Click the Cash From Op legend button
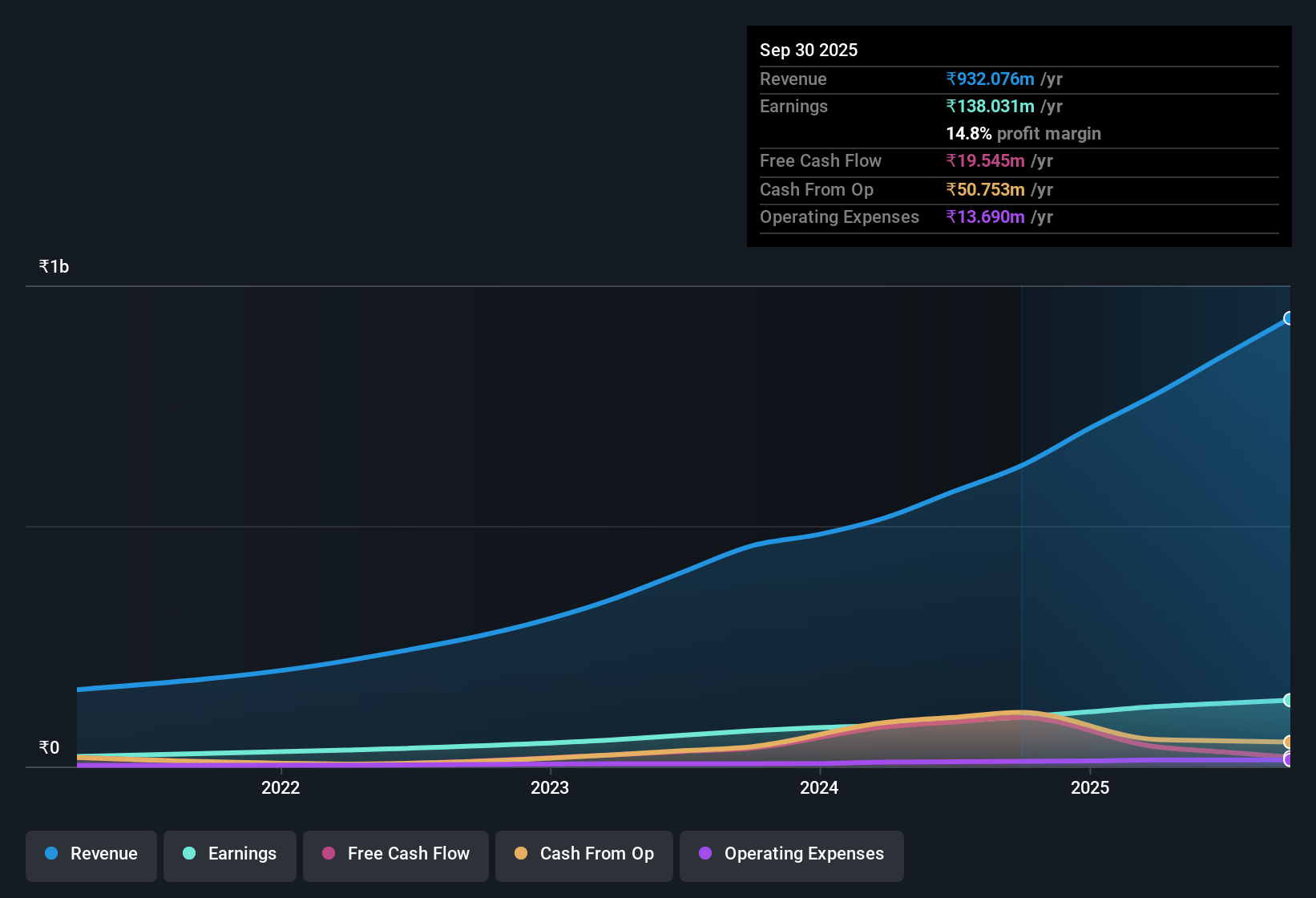Image resolution: width=1316 pixels, height=898 pixels. pyautogui.click(x=583, y=854)
